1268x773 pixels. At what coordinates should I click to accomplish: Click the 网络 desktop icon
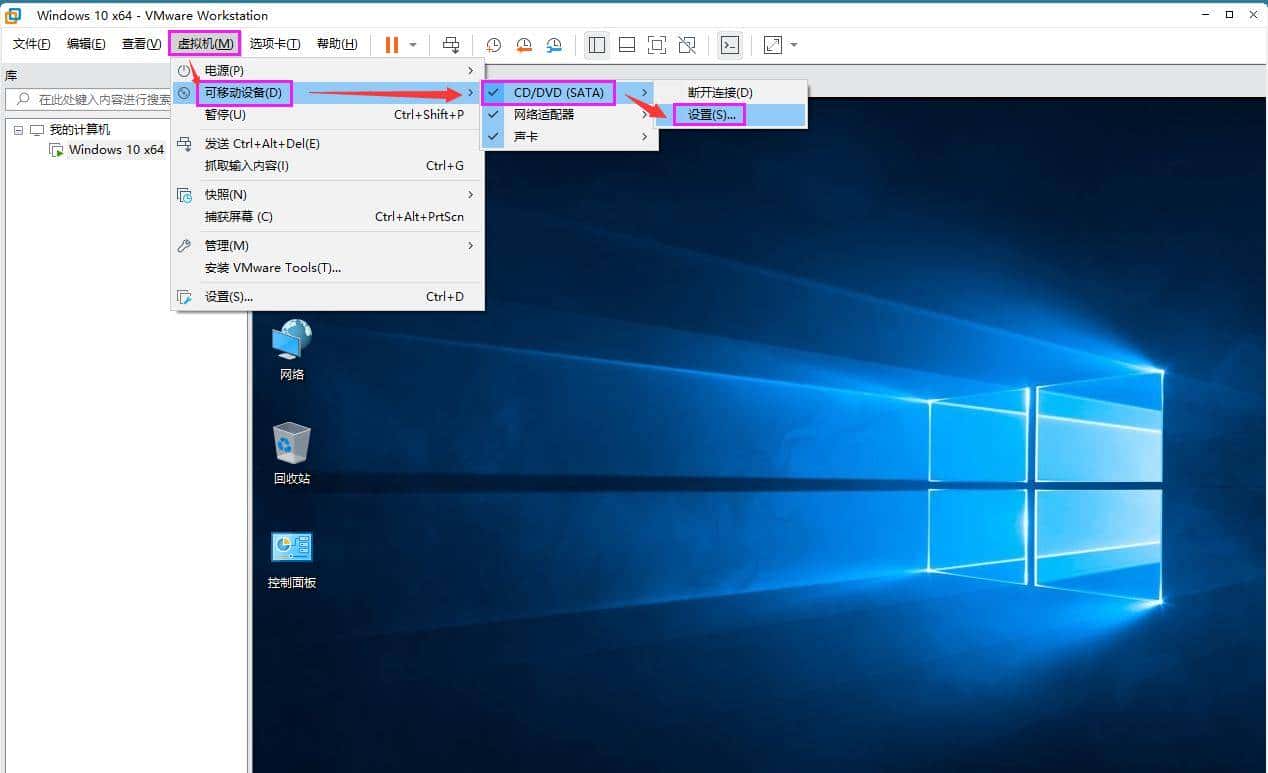click(292, 350)
